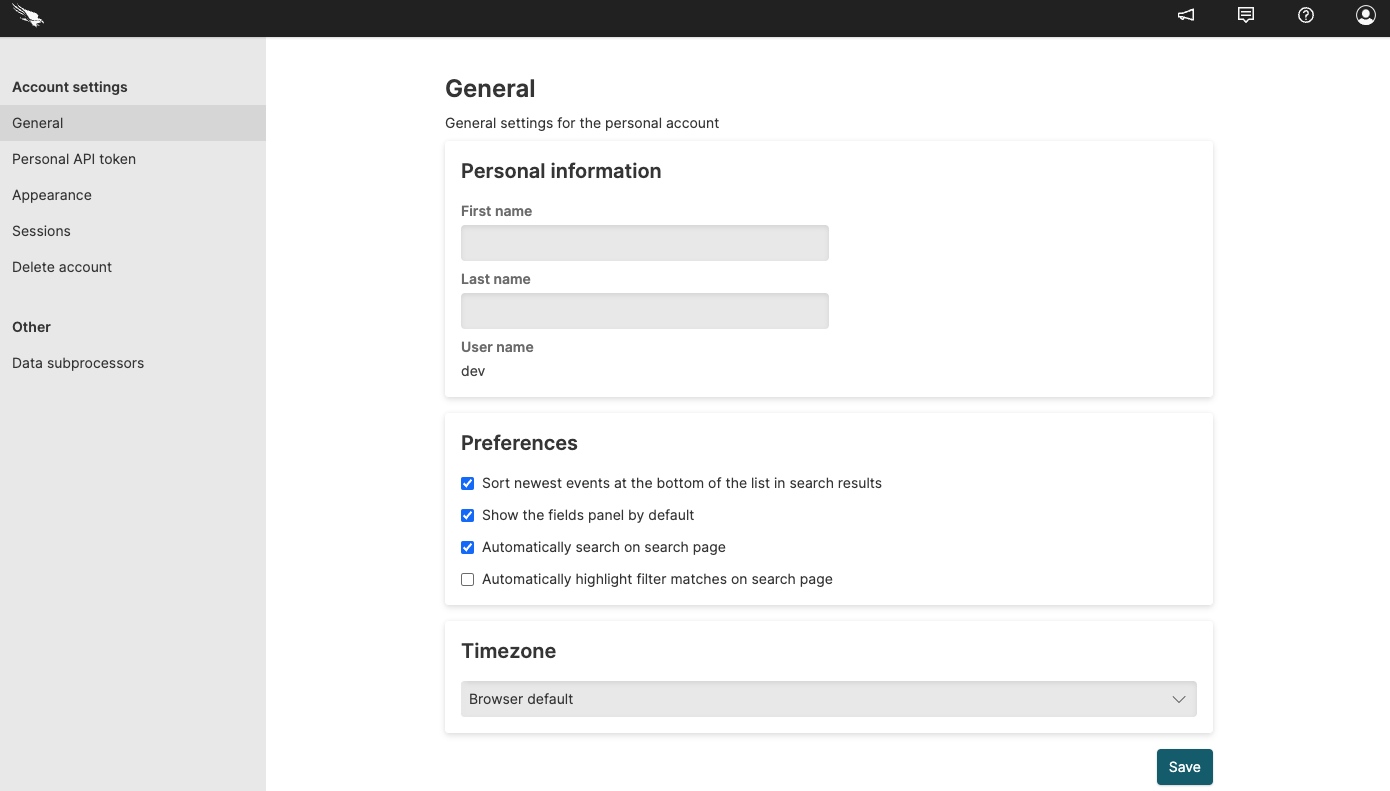The width and height of the screenshot is (1390, 791).
Task: Enable automatically highlight filter matches
Action: [x=467, y=579]
